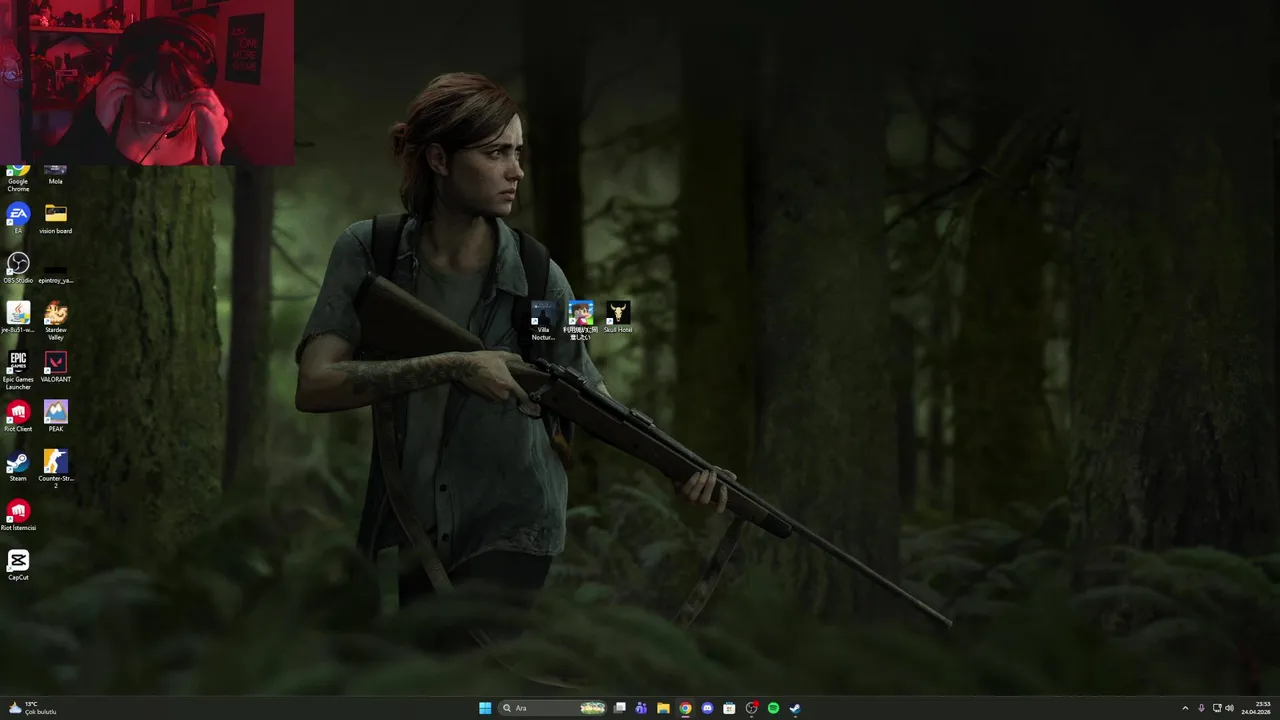1280x720 pixels.
Task: Select the Riot İstemcisi desktop shortcut
Action: click(x=18, y=515)
